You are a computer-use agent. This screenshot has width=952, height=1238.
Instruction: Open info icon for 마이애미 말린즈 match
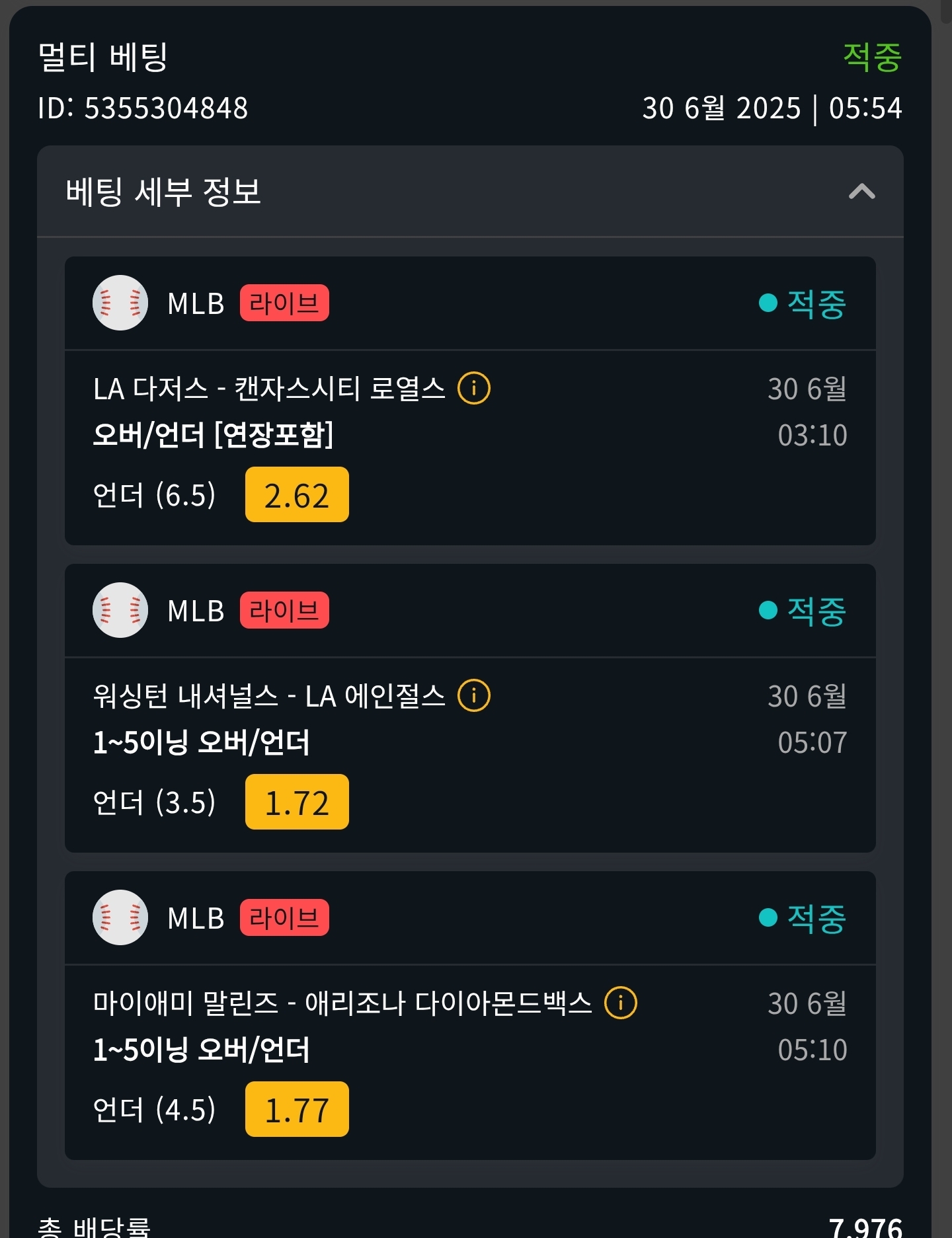click(621, 1003)
